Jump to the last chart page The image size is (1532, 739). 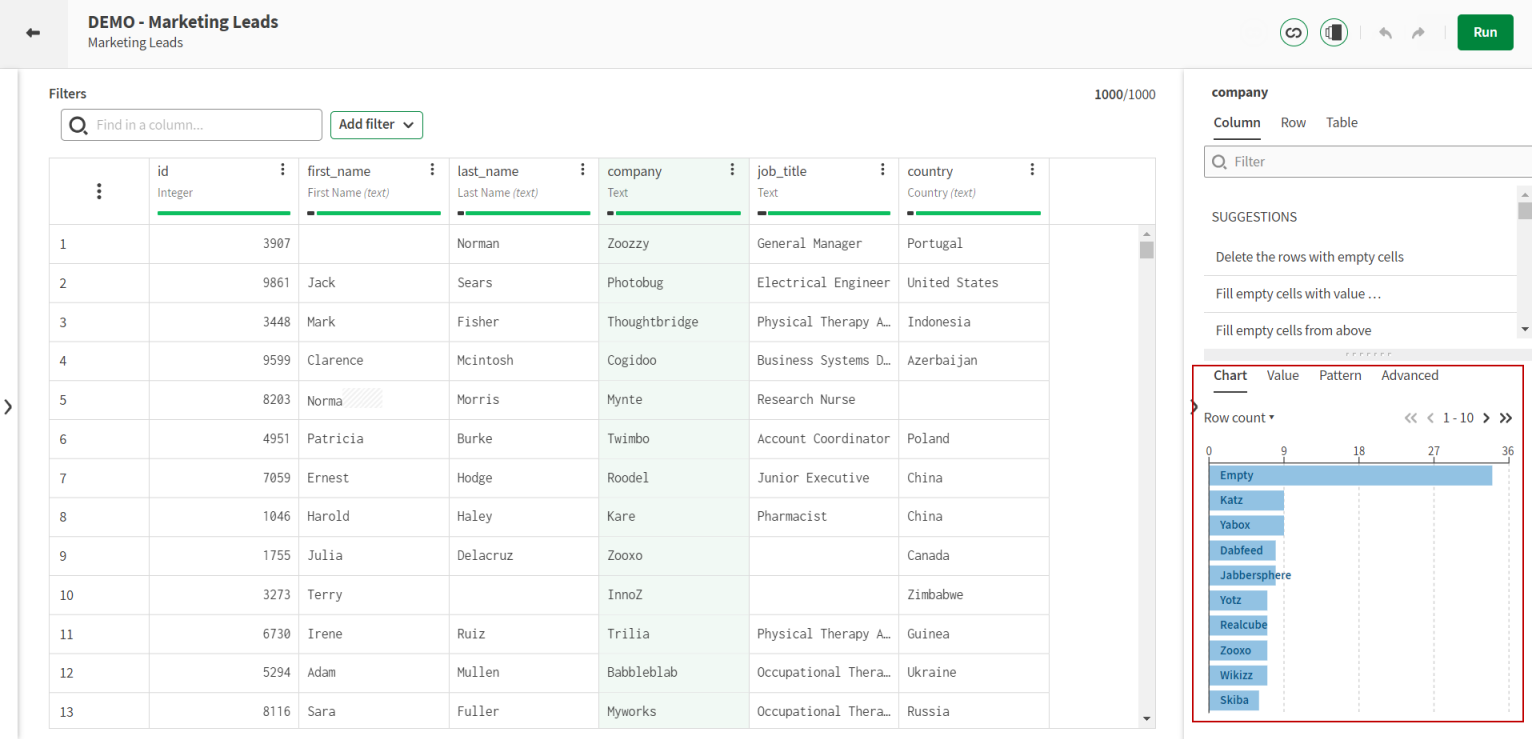[x=1506, y=418]
